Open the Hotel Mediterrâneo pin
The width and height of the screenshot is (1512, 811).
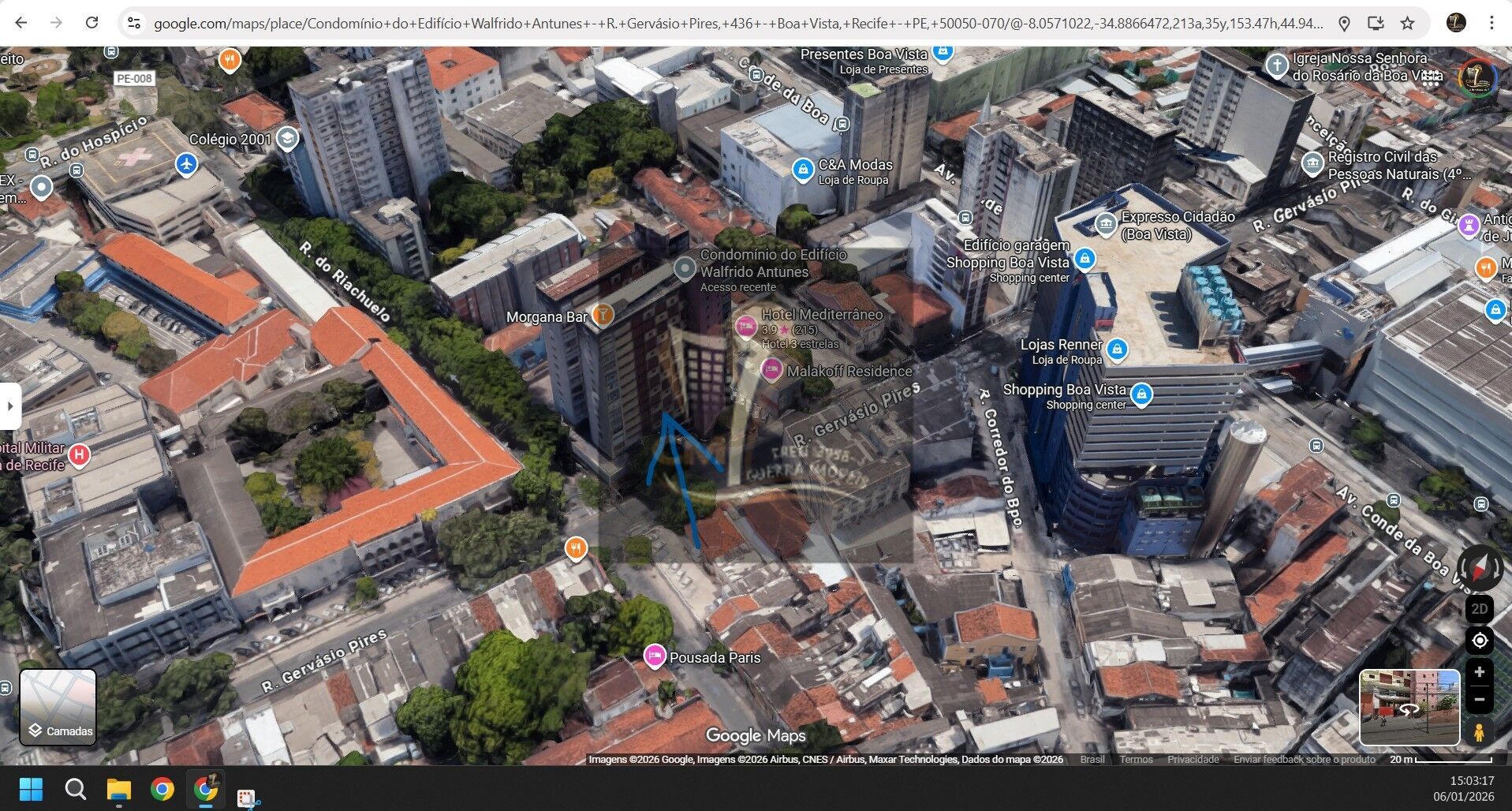point(745,326)
